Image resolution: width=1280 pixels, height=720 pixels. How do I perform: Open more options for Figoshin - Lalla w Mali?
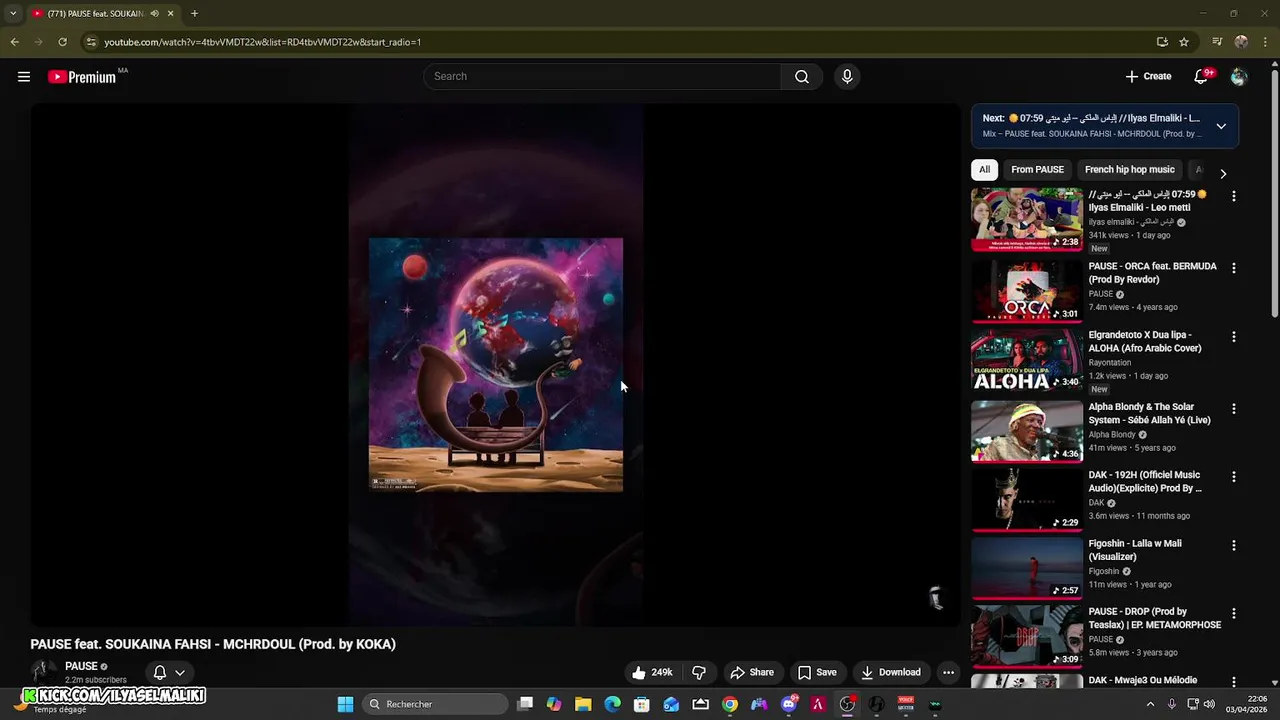click(x=1233, y=546)
